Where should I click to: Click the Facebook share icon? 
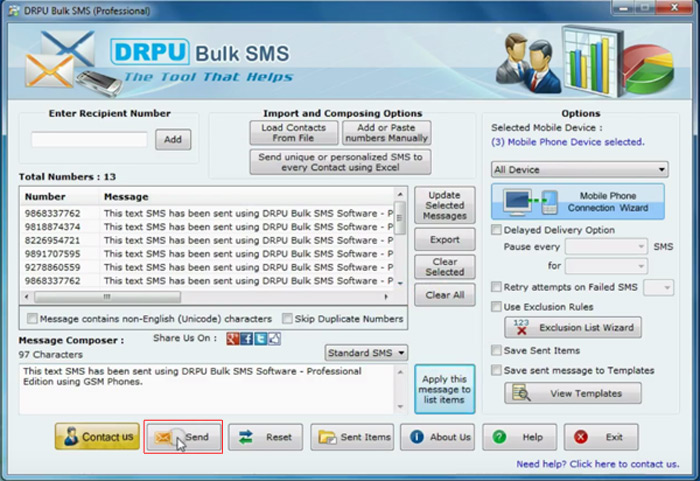click(x=246, y=339)
